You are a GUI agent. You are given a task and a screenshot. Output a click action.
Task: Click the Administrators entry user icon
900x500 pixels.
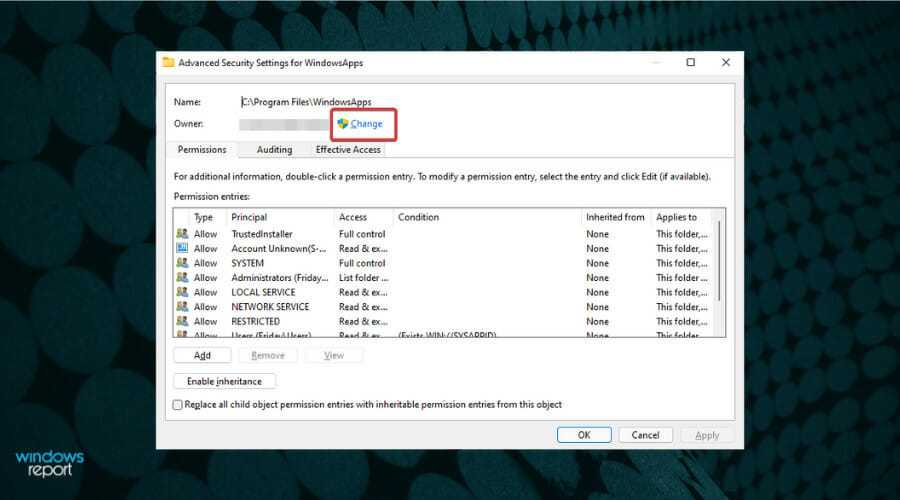[x=182, y=278]
